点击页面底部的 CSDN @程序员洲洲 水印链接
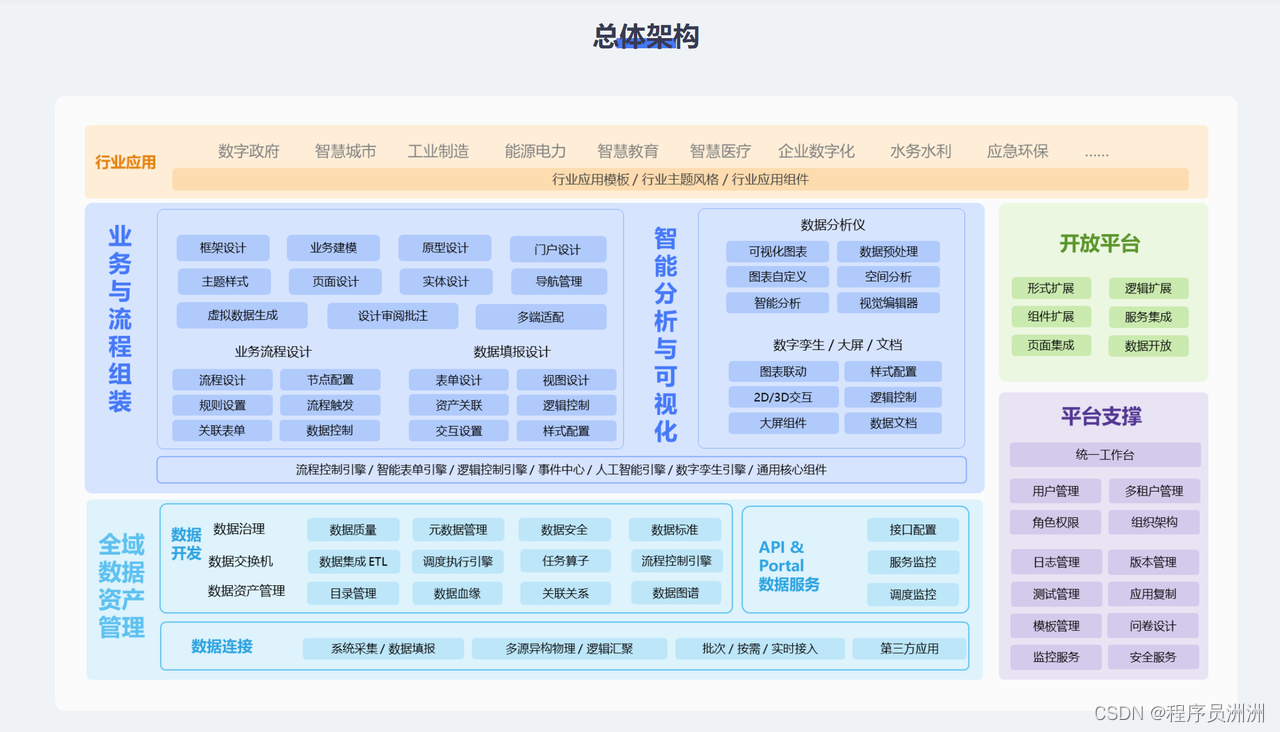Image resolution: width=1280 pixels, height=732 pixels. click(x=1178, y=714)
